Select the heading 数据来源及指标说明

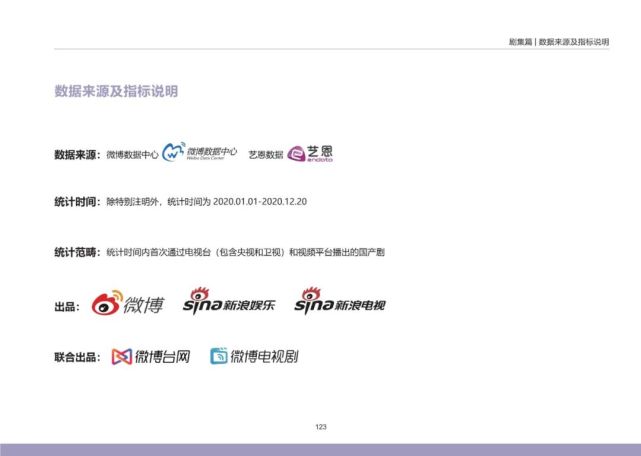tap(116, 91)
